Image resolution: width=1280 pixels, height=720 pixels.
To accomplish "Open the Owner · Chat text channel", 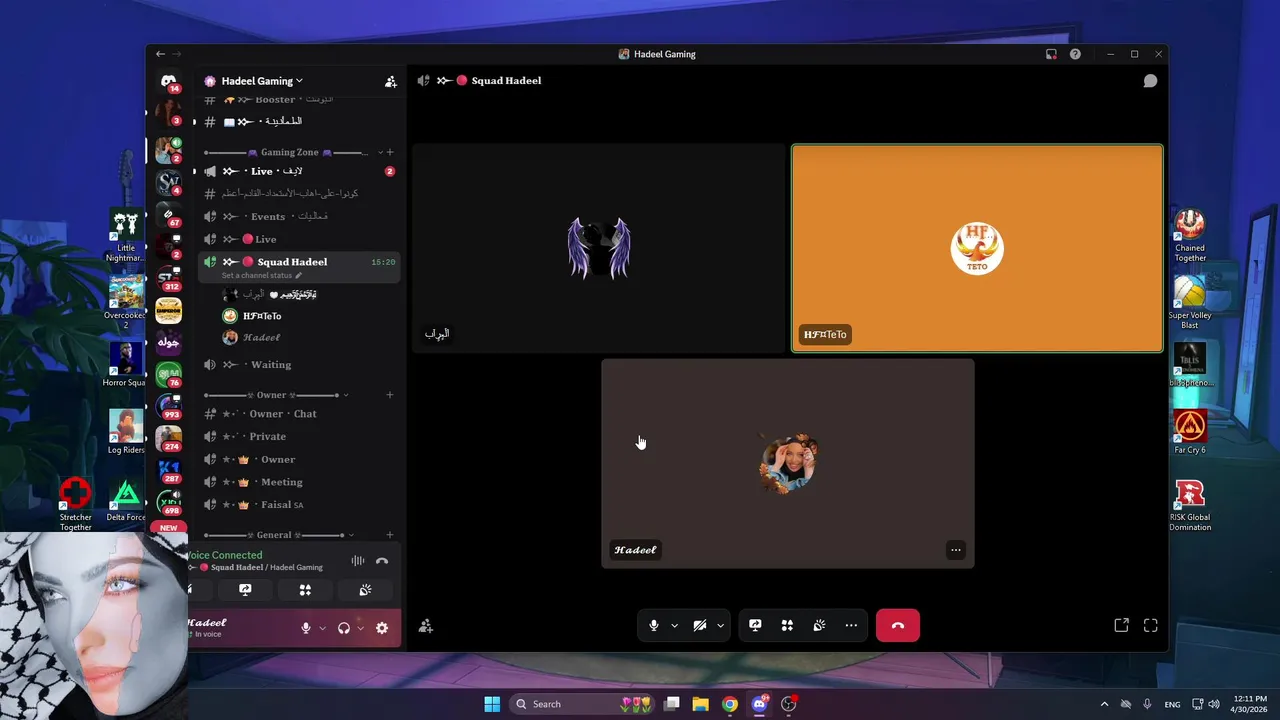I will point(298,413).
